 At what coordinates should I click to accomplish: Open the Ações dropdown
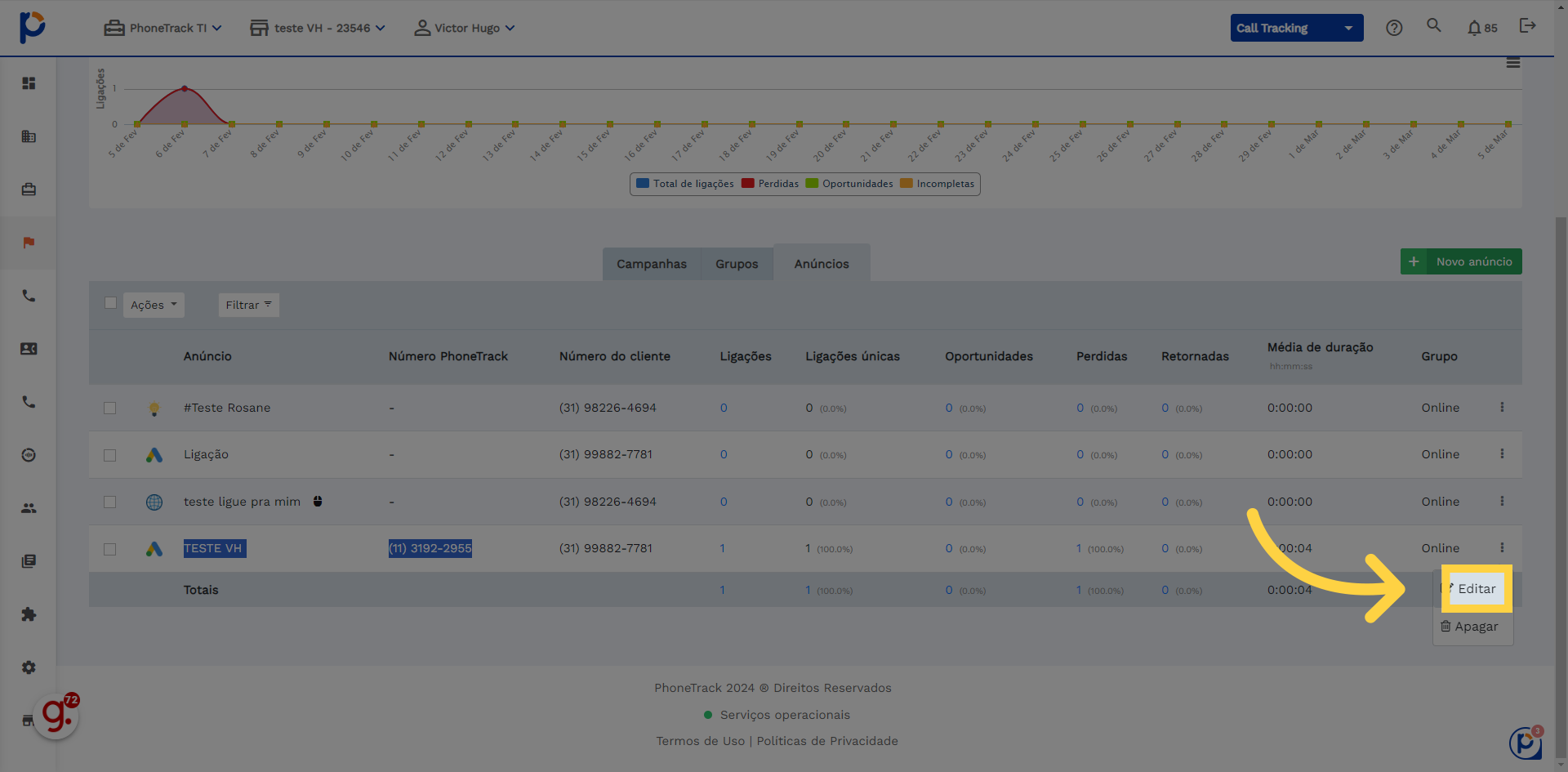tap(154, 305)
